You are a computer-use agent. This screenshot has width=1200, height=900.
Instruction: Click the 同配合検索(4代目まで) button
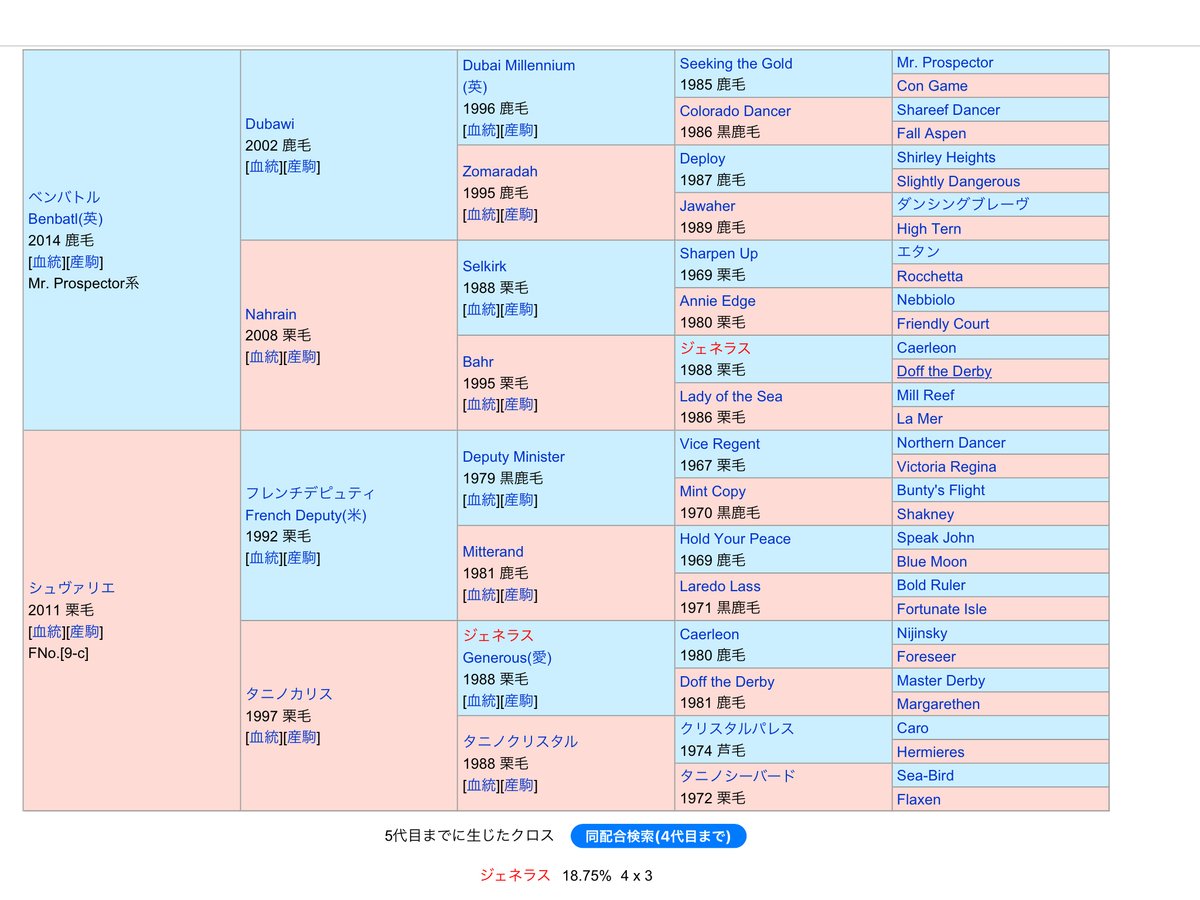tap(658, 836)
